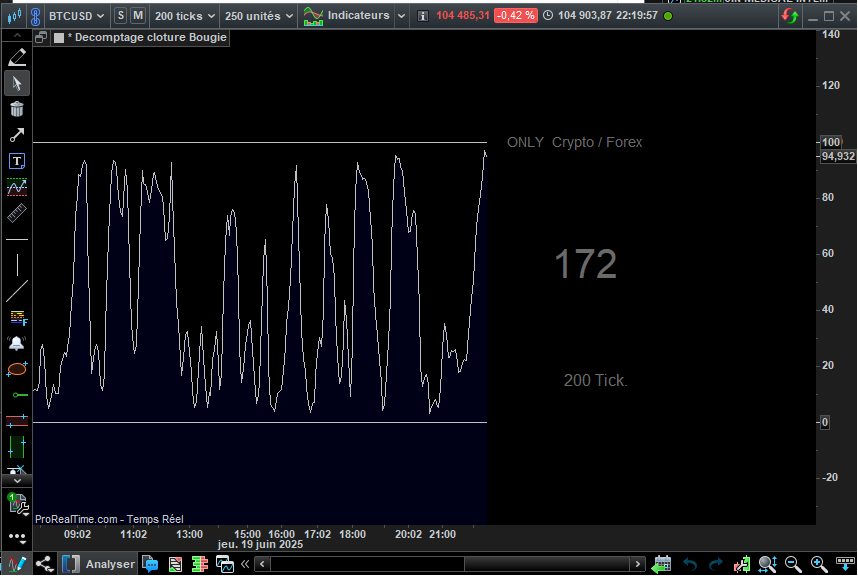Open the trading tools icon with badge 1
The width and height of the screenshot is (858, 576).
[x=18, y=504]
